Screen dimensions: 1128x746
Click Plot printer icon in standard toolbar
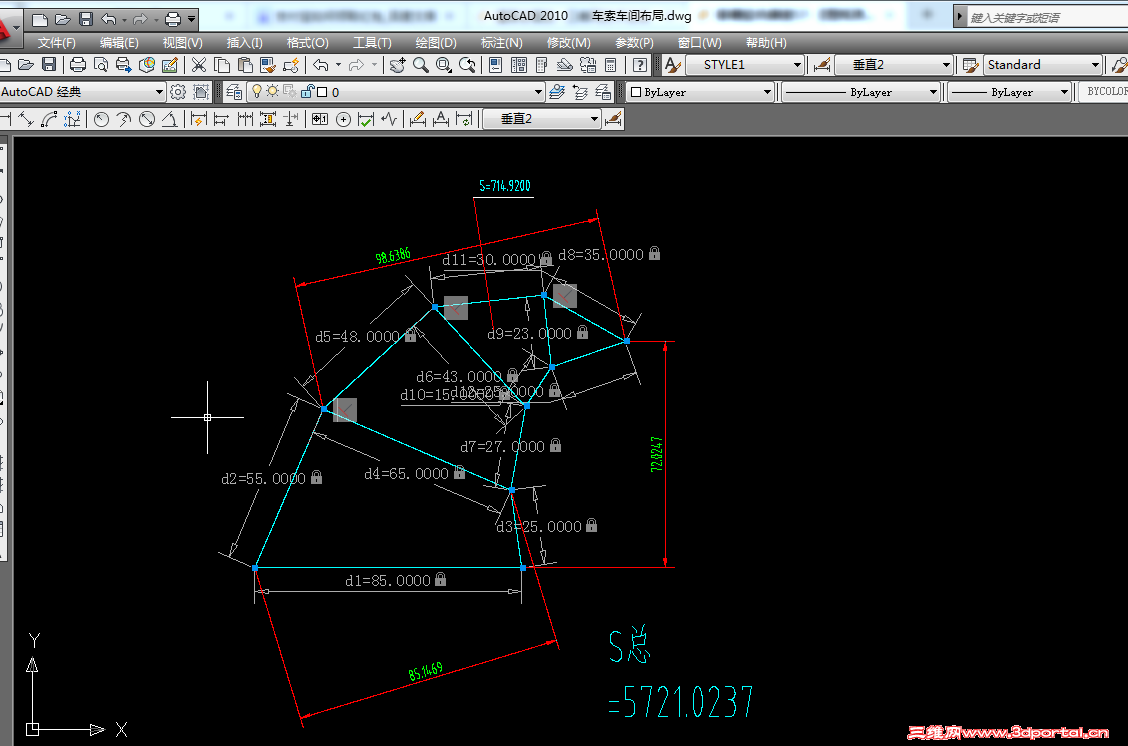pos(78,65)
